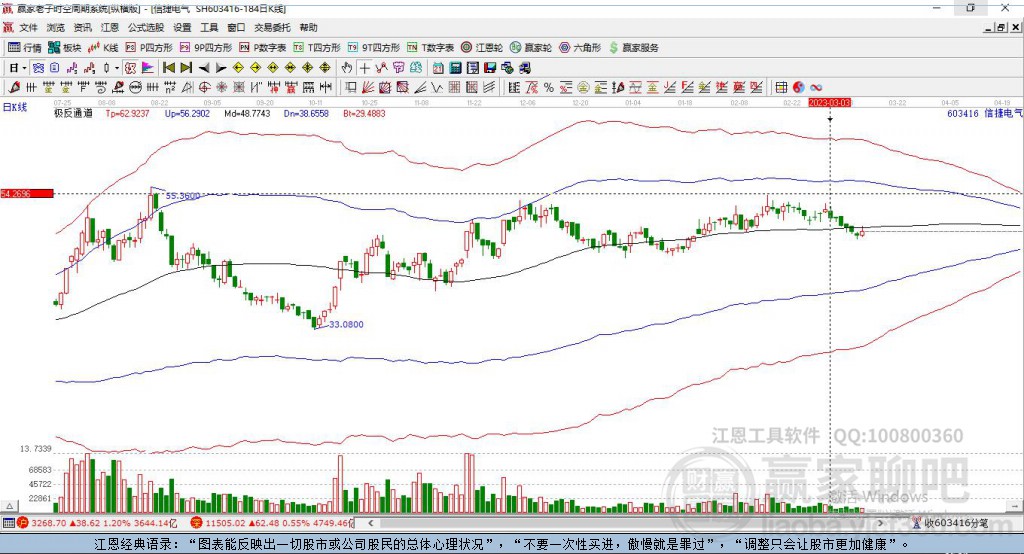Viewport: 1024px width, 554px height.
Task: Open the 帮助 menu
Action: [x=308, y=27]
